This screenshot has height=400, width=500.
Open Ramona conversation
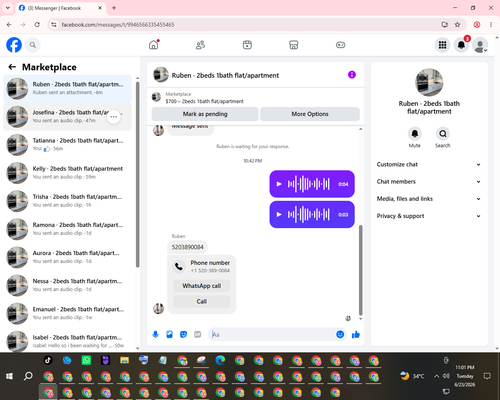[67, 229]
